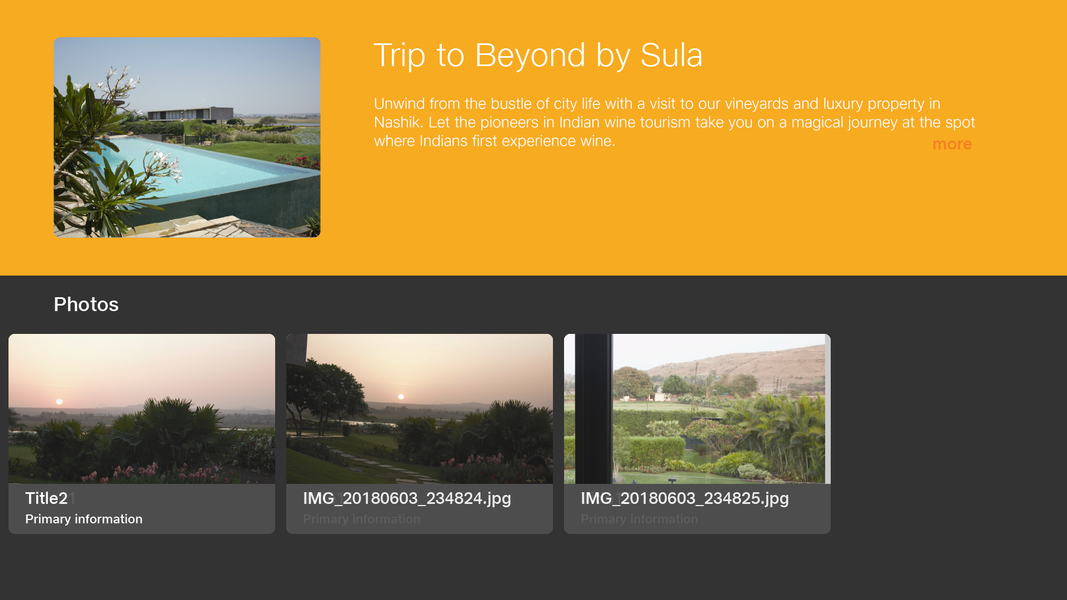Open the window-view garden photo card
This screenshot has width=1067, height=600.
697,410
